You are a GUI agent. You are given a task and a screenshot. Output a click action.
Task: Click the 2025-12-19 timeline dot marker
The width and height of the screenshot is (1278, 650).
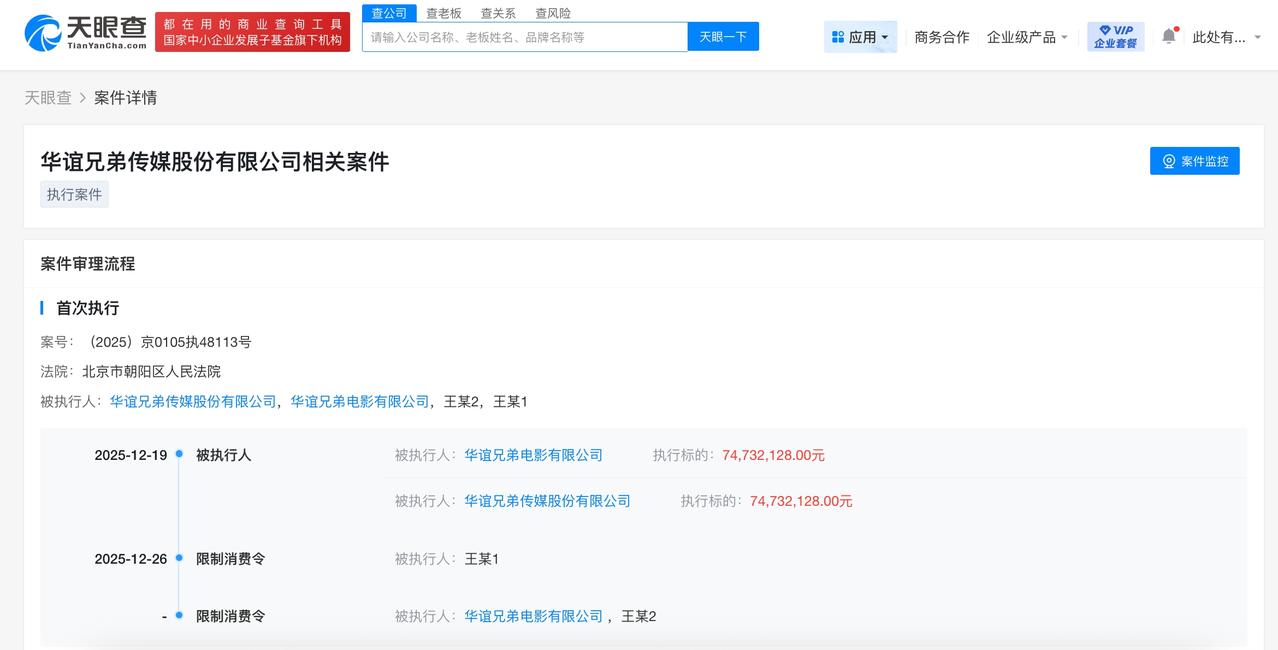pos(180,455)
